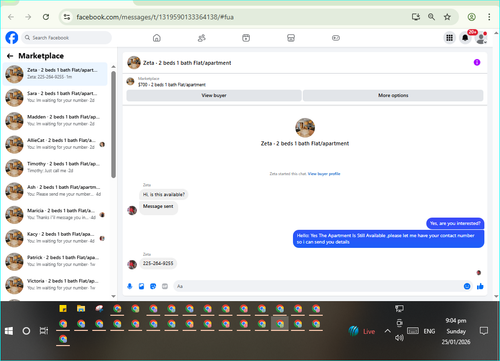The image size is (500, 361).
Task: Open the Victoria conversation
Action: pyautogui.click(x=55, y=285)
